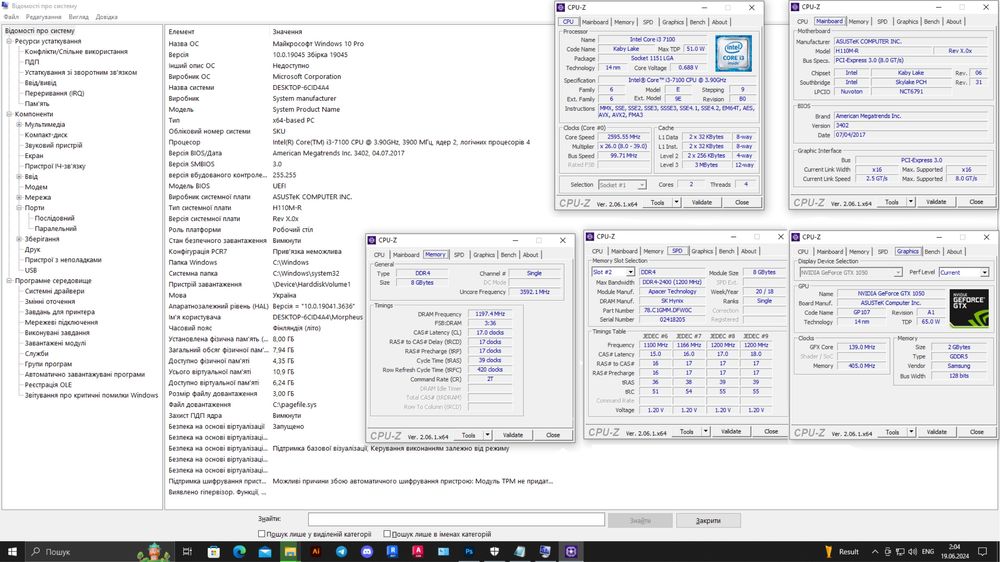This screenshot has height=562, width=1000.
Task: Select 'Конфлікти/Спільне використання' tree item
Action: click(x=76, y=52)
